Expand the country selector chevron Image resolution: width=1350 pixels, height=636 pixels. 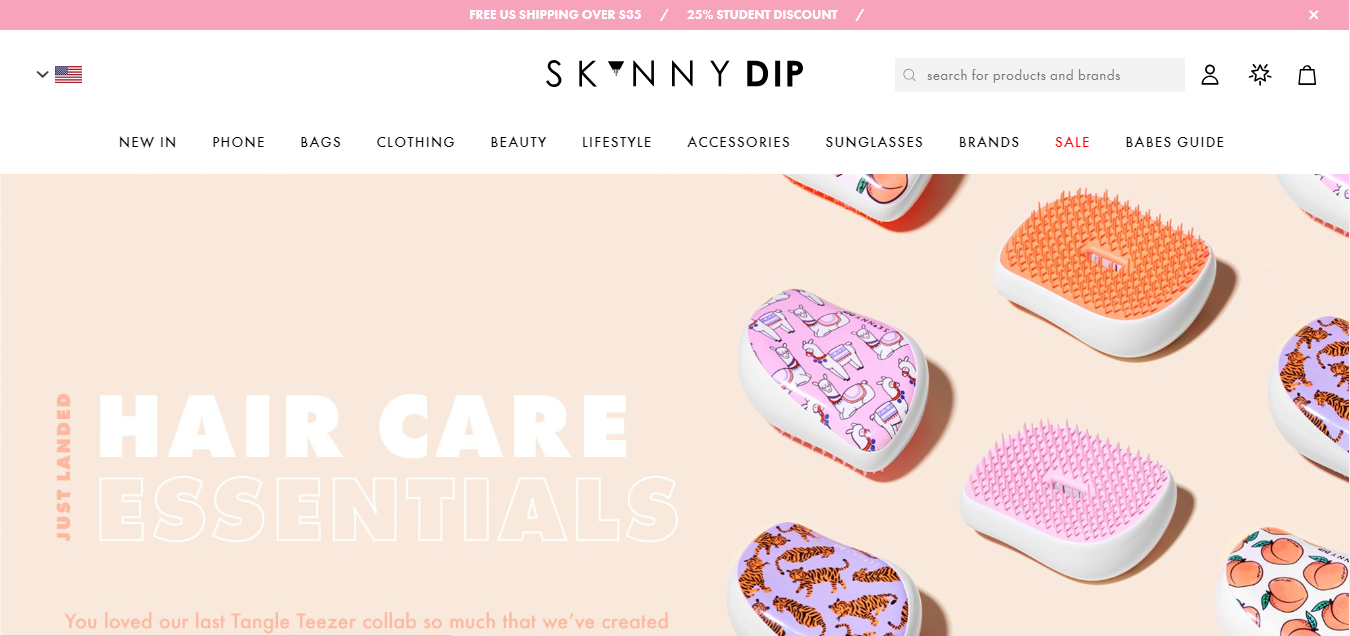[x=42, y=74]
